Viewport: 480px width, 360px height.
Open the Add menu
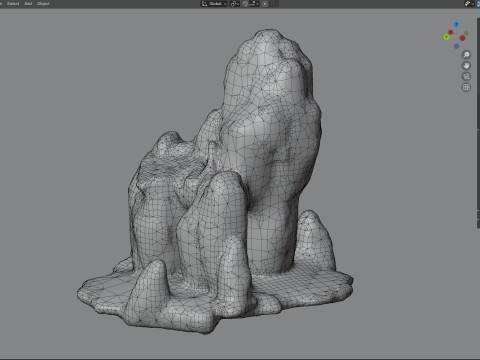point(28,4)
